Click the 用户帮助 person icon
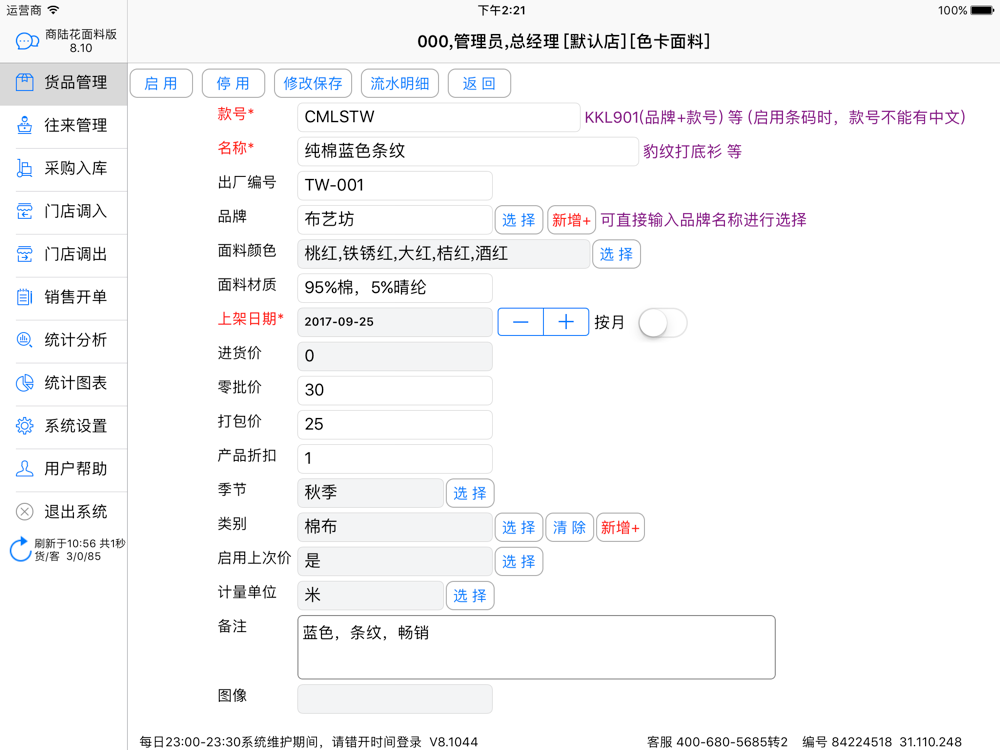This screenshot has height=750, width=1000. coord(24,469)
